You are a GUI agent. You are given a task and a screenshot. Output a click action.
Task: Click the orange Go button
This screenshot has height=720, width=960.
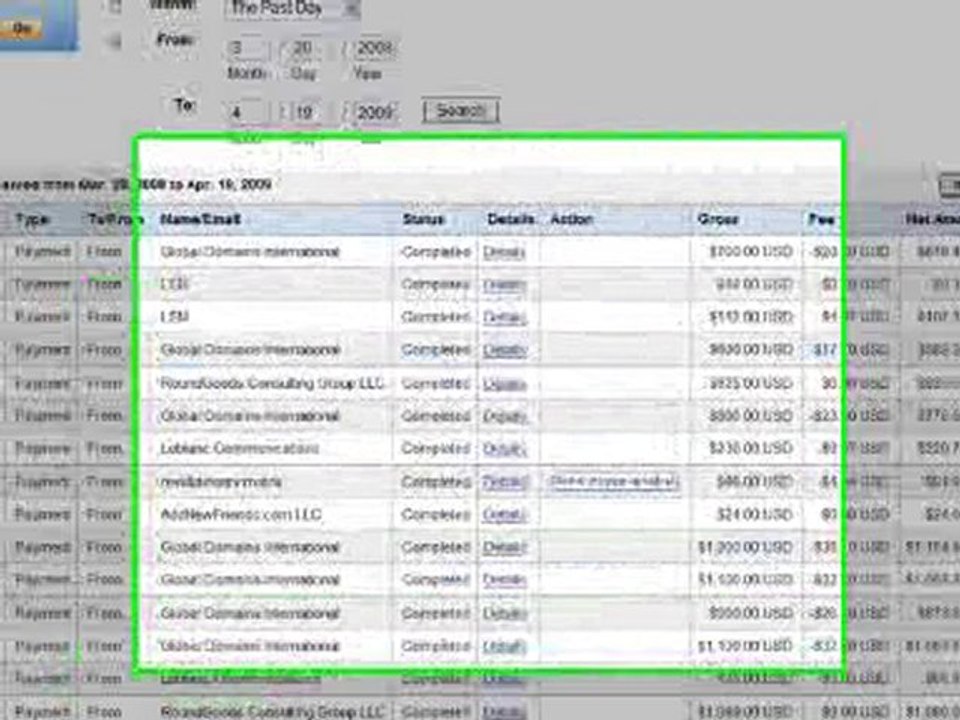tap(22, 28)
